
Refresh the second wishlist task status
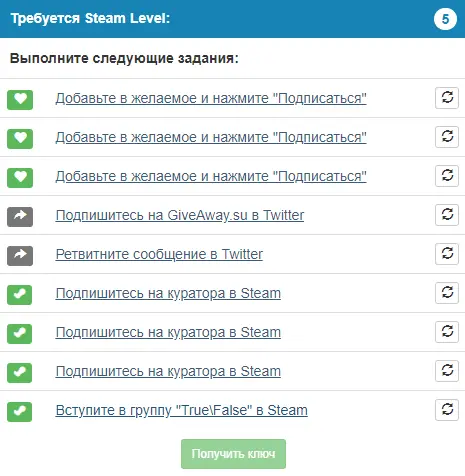pyautogui.click(x=447, y=137)
